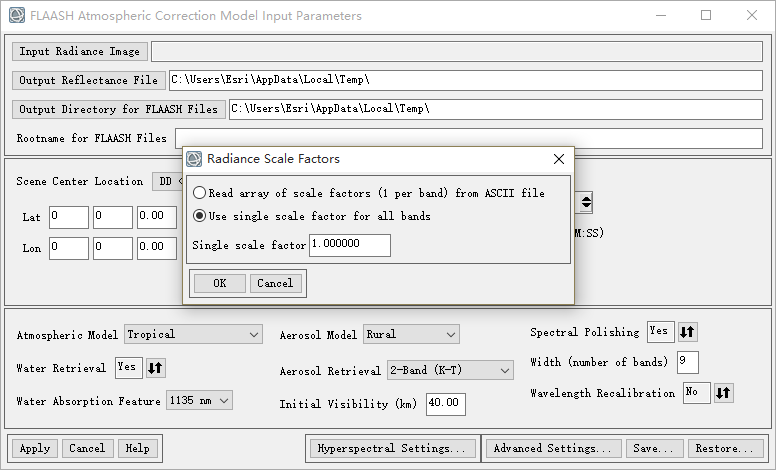The image size is (776, 470).
Task: Open the Atmospheric Model dropdown
Action: click(193, 335)
